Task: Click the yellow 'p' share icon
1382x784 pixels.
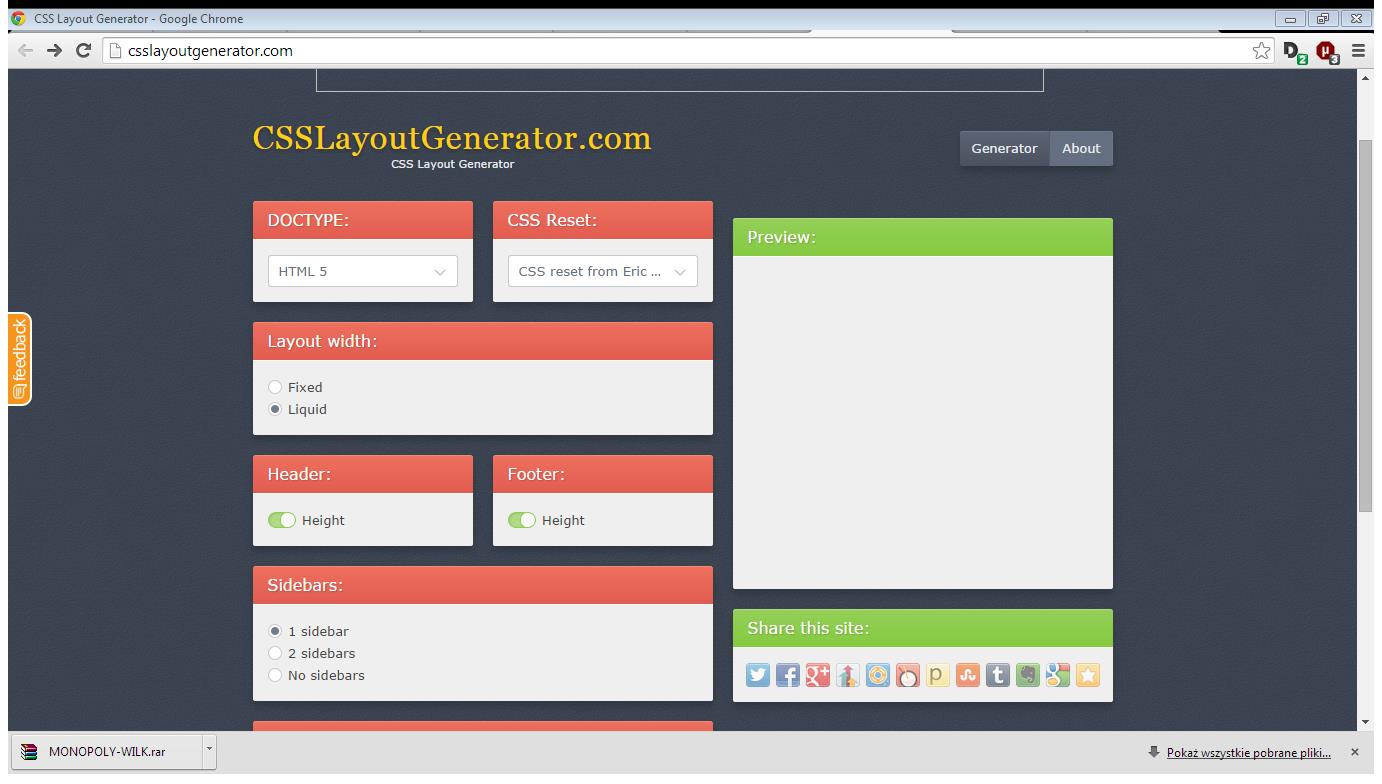Action: click(x=938, y=675)
